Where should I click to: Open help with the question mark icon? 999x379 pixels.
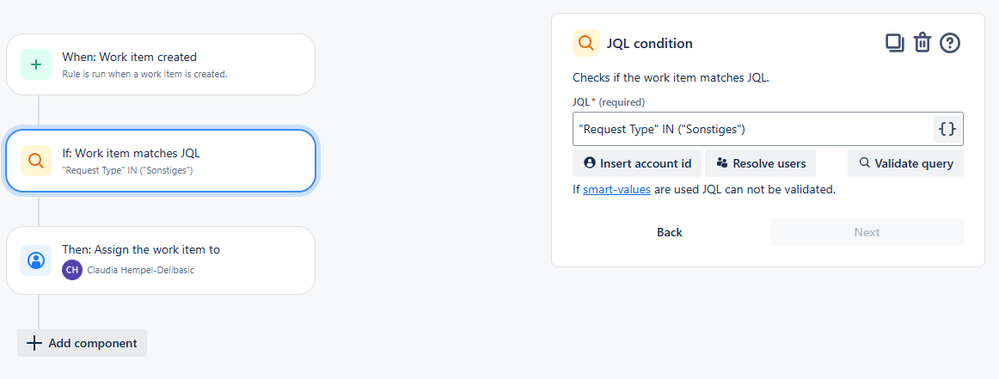[x=949, y=43]
